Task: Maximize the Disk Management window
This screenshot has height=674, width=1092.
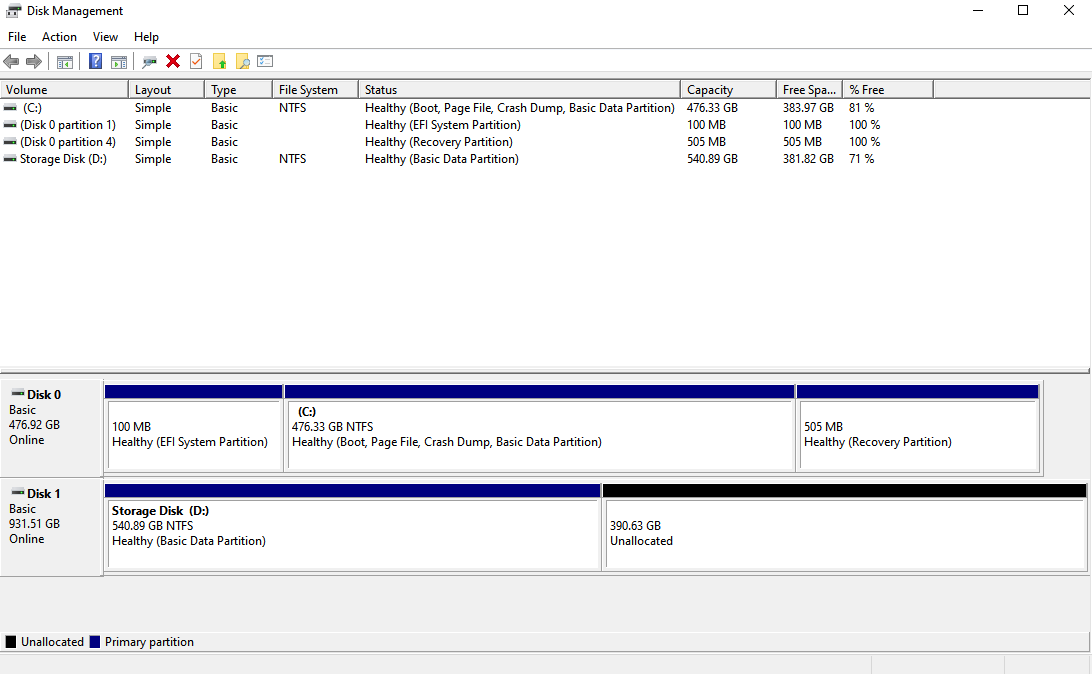Action: tap(1023, 10)
